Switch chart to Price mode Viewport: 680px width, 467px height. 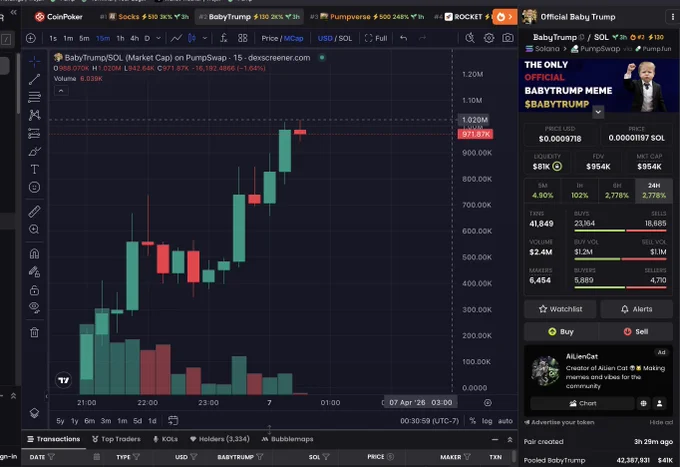tap(269, 38)
